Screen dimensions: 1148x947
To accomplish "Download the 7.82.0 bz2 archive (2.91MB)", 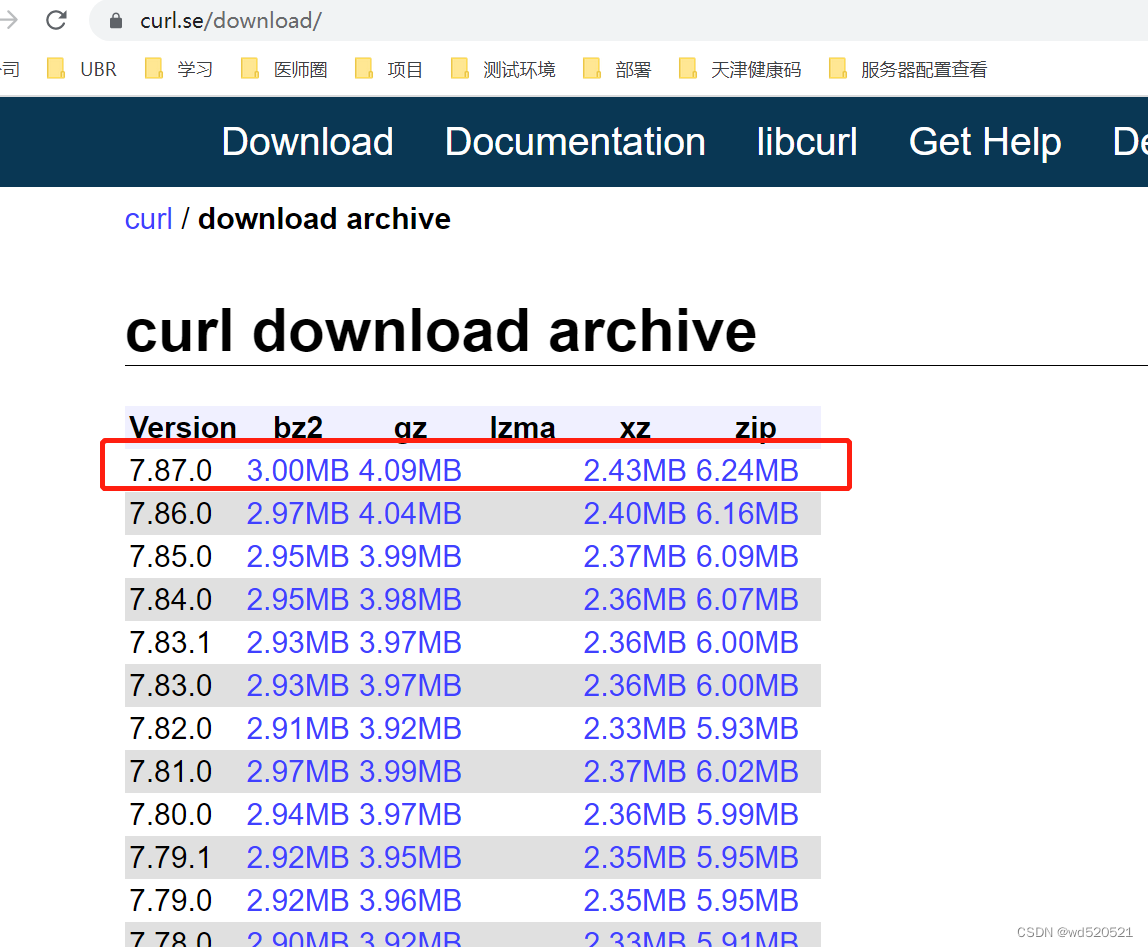I will [297, 729].
